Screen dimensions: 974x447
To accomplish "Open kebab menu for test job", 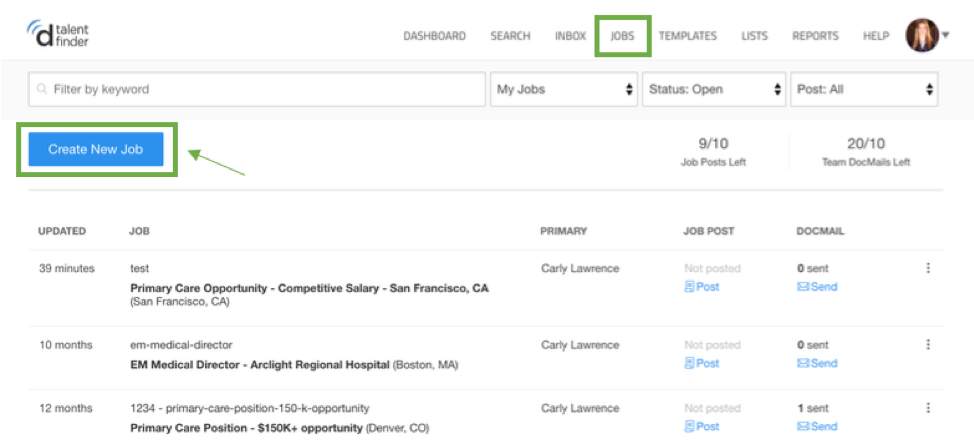I will [928, 268].
